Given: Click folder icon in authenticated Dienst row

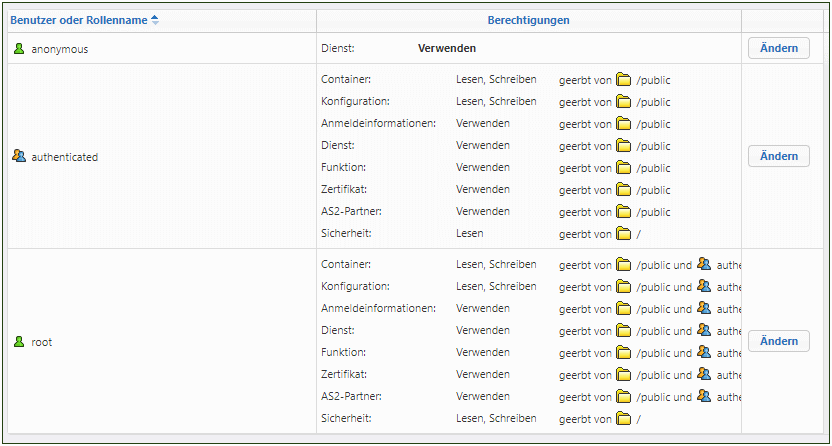Looking at the screenshot, I should pos(624,145).
